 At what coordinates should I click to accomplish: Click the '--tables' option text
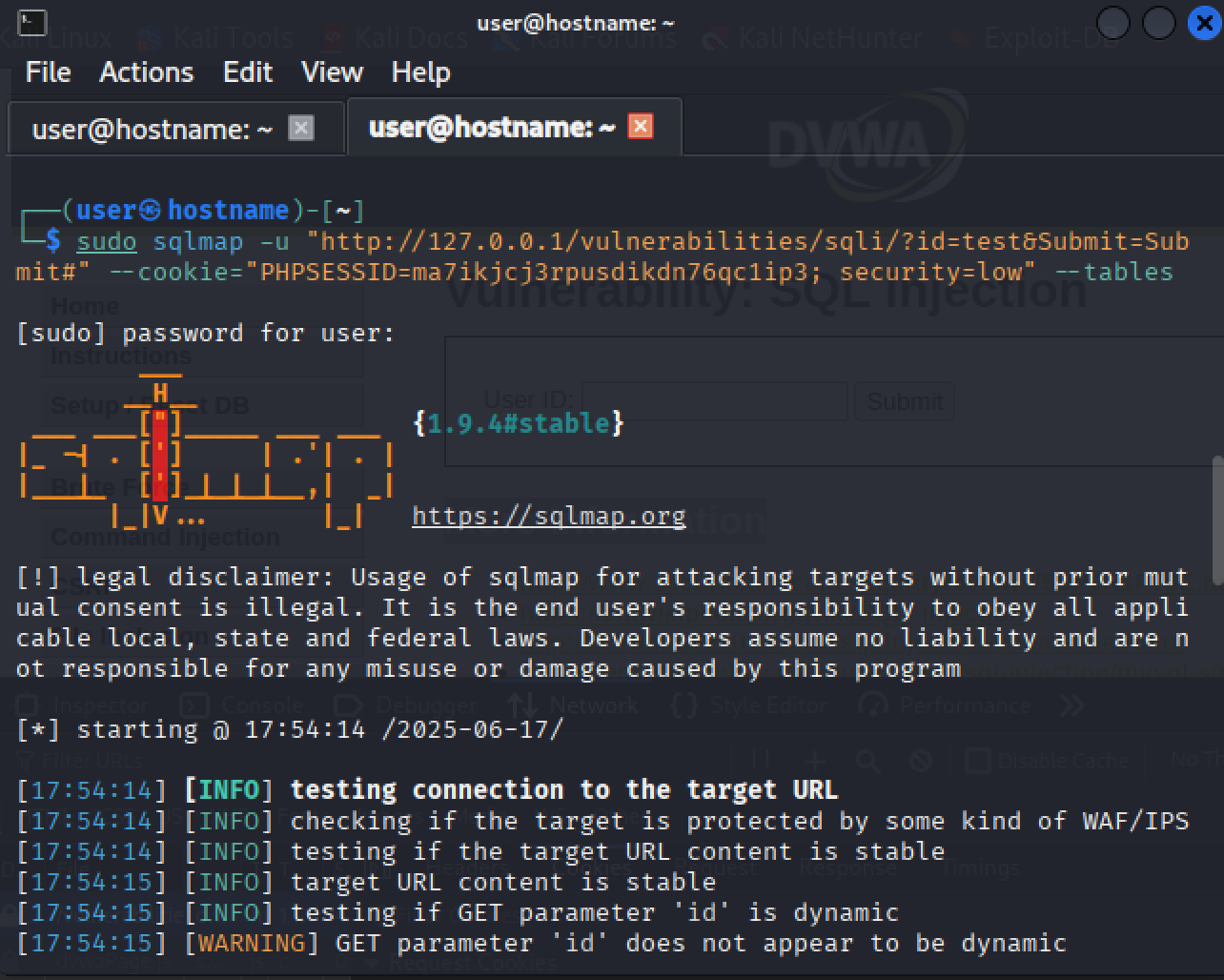coord(1113,272)
